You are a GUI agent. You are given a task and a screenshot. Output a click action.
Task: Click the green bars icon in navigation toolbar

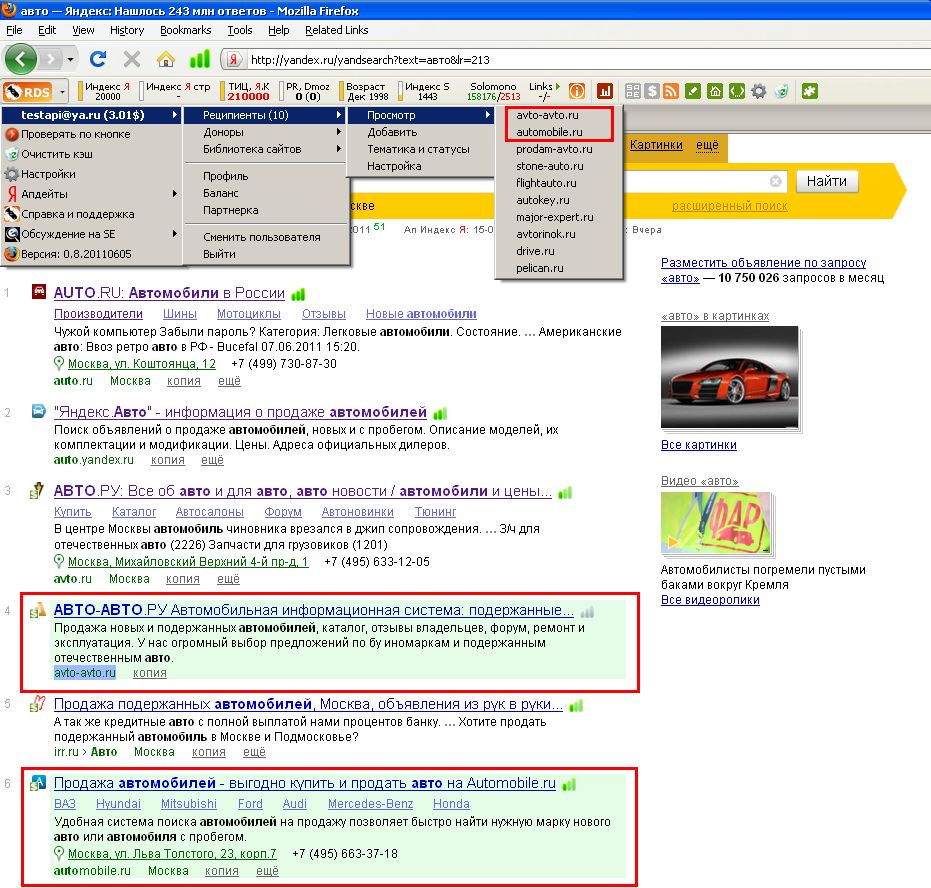click(x=200, y=59)
